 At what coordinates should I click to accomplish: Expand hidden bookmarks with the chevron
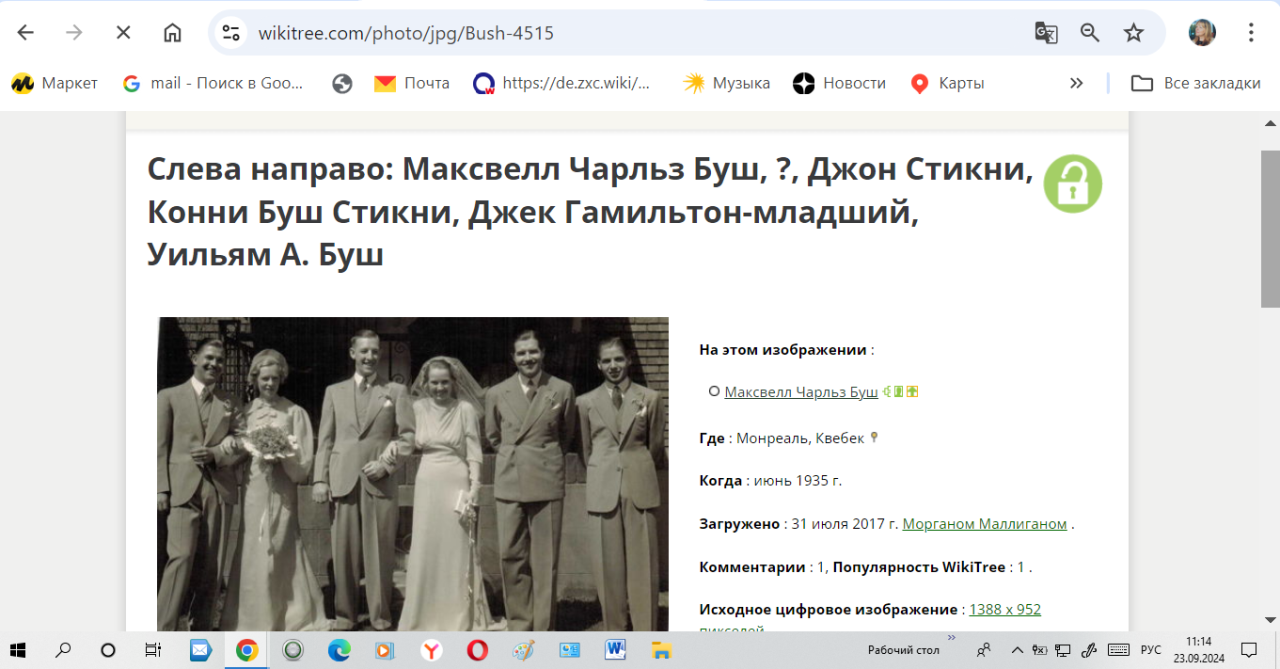[x=1076, y=83]
